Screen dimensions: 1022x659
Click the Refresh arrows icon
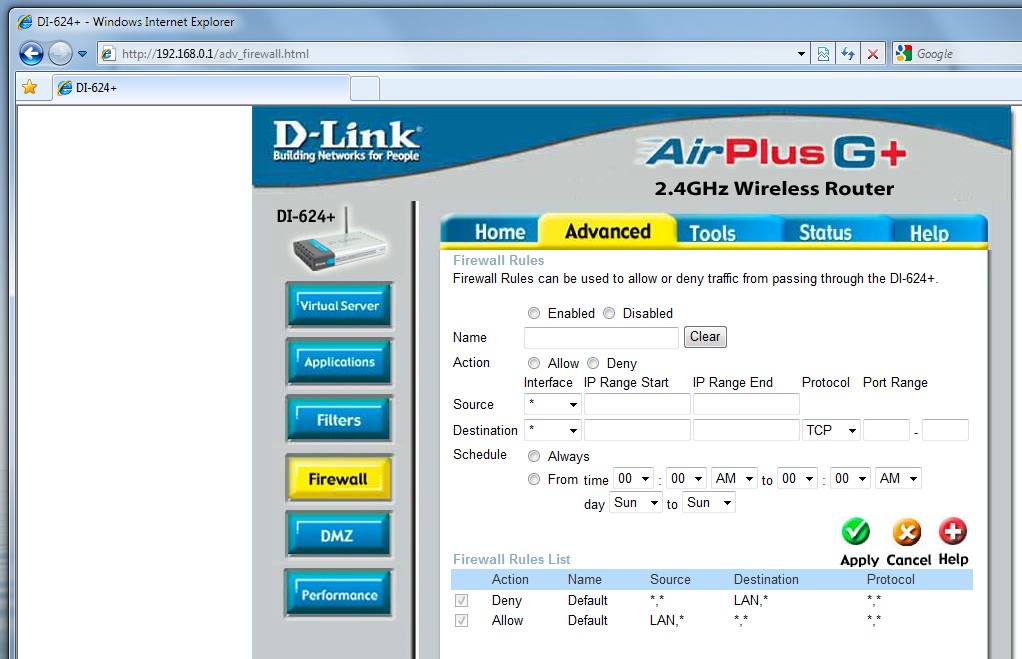pos(848,54)
